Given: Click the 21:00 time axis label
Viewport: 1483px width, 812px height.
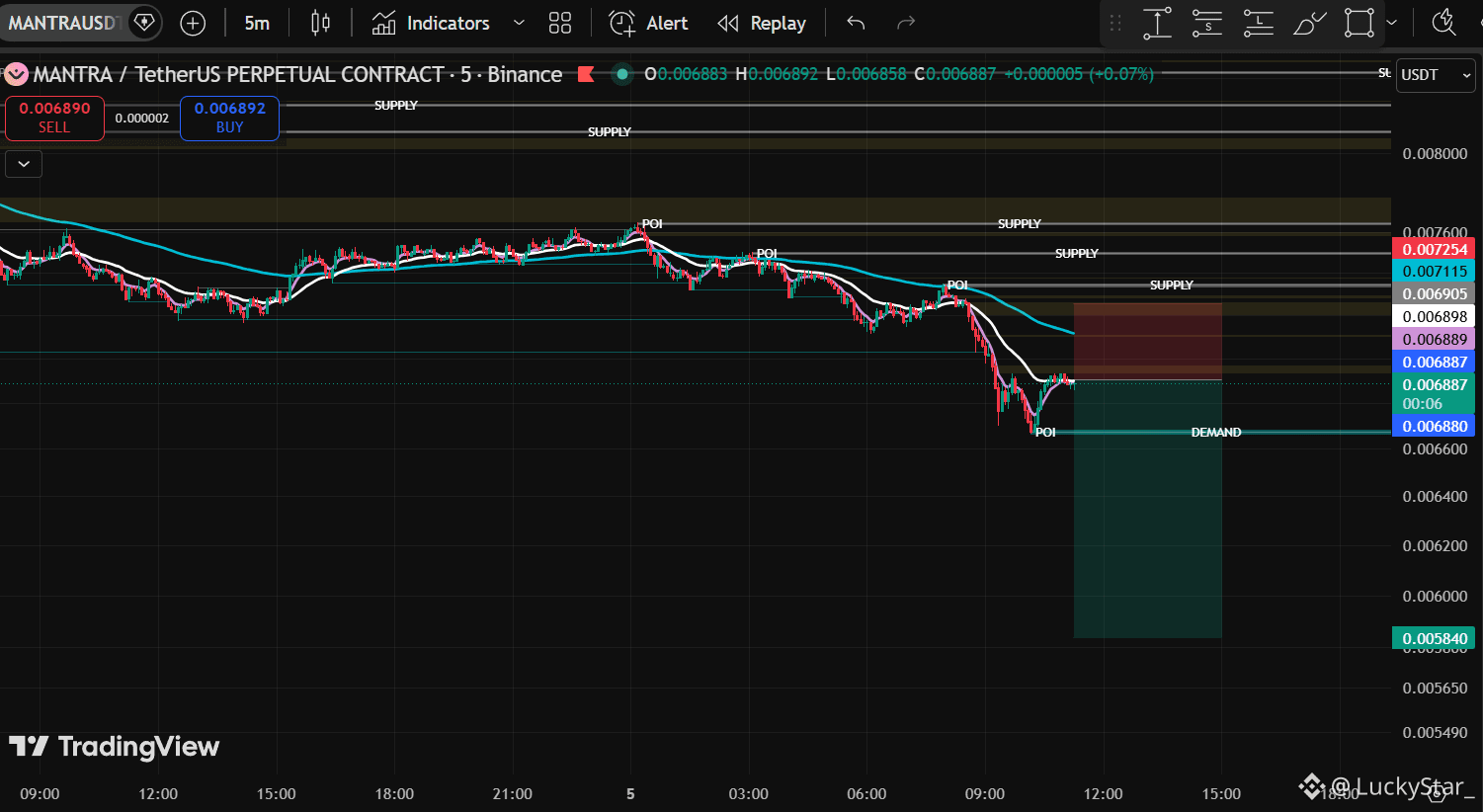Looking at the screenshot, I should pos(513,794).
